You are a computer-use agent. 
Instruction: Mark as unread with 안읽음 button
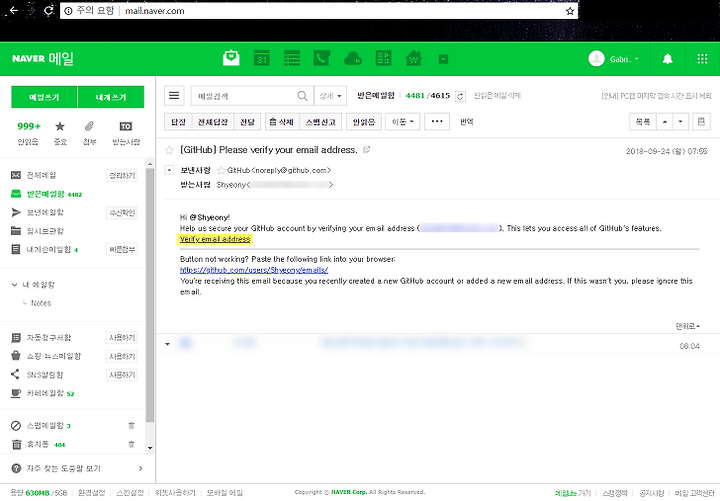(x=364, y=122)
